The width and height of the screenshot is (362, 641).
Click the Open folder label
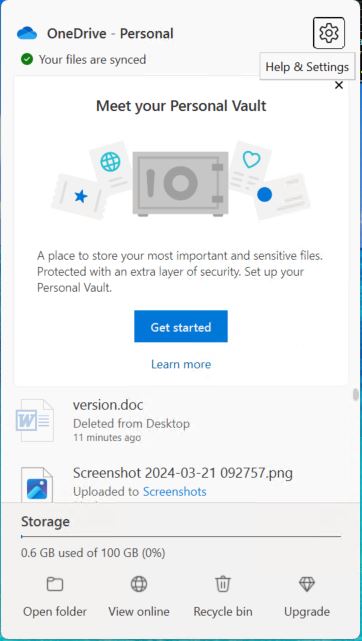coord(55,612)
